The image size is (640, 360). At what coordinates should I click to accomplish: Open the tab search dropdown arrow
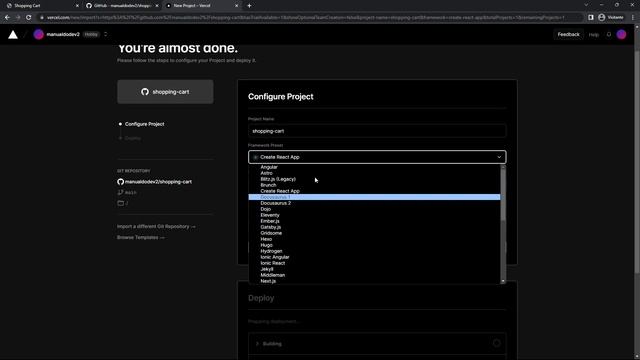point(586,5)
